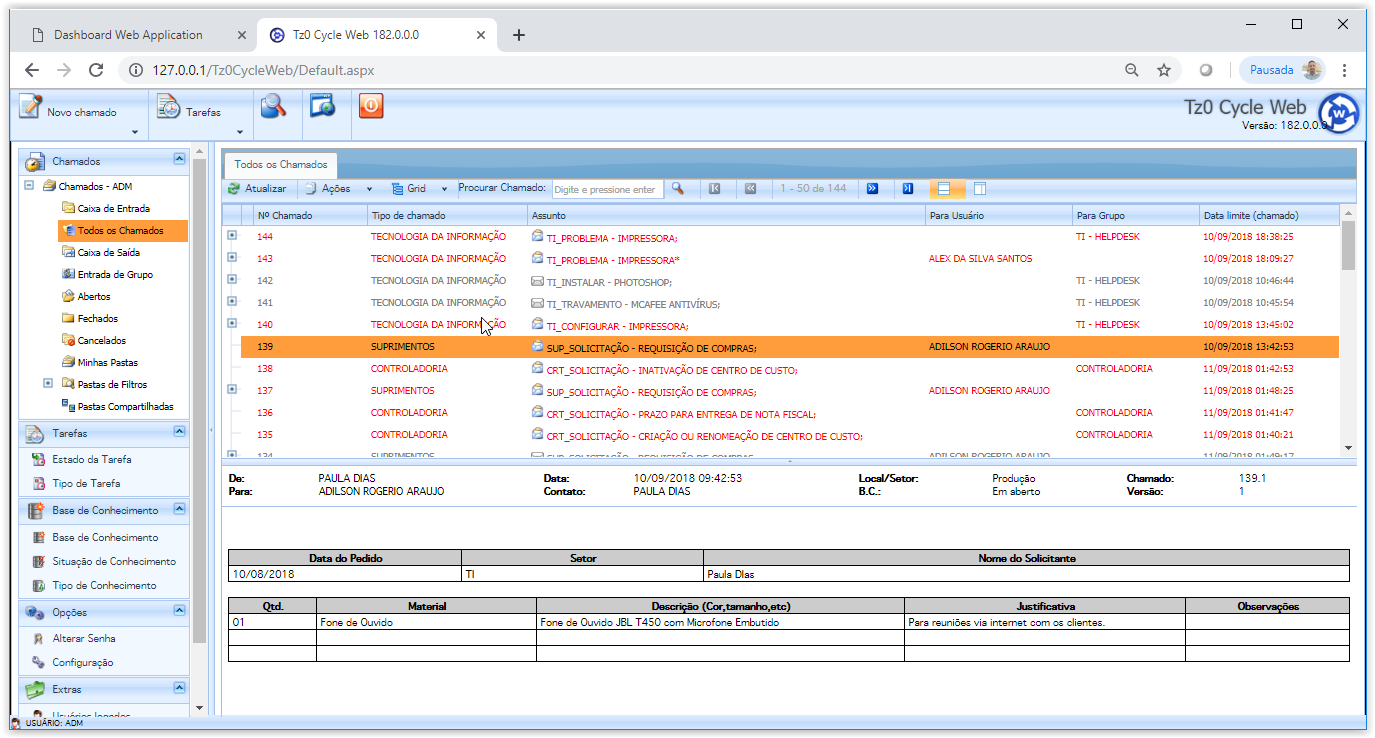Open the browser window globe icon
The height and width of the screenshot is (738, 1375).
pyautogui.click(x=322, y=106)
